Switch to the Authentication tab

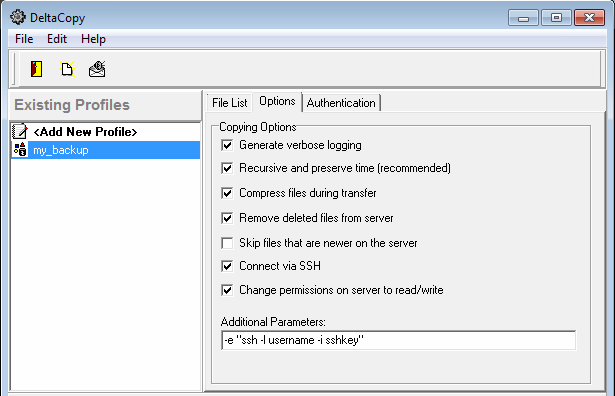(x=341, y=103)
